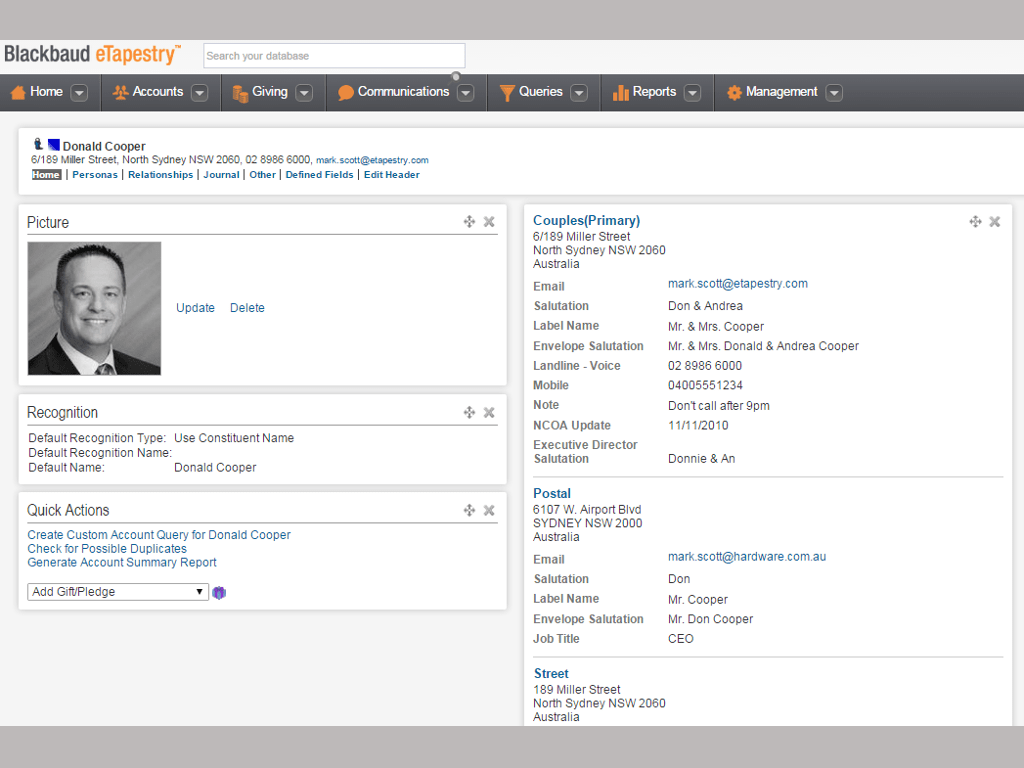The width and height of the screenshot is (1024, 768).
Task: Click the Home house icon in navigation
Action: click(18, 92)
